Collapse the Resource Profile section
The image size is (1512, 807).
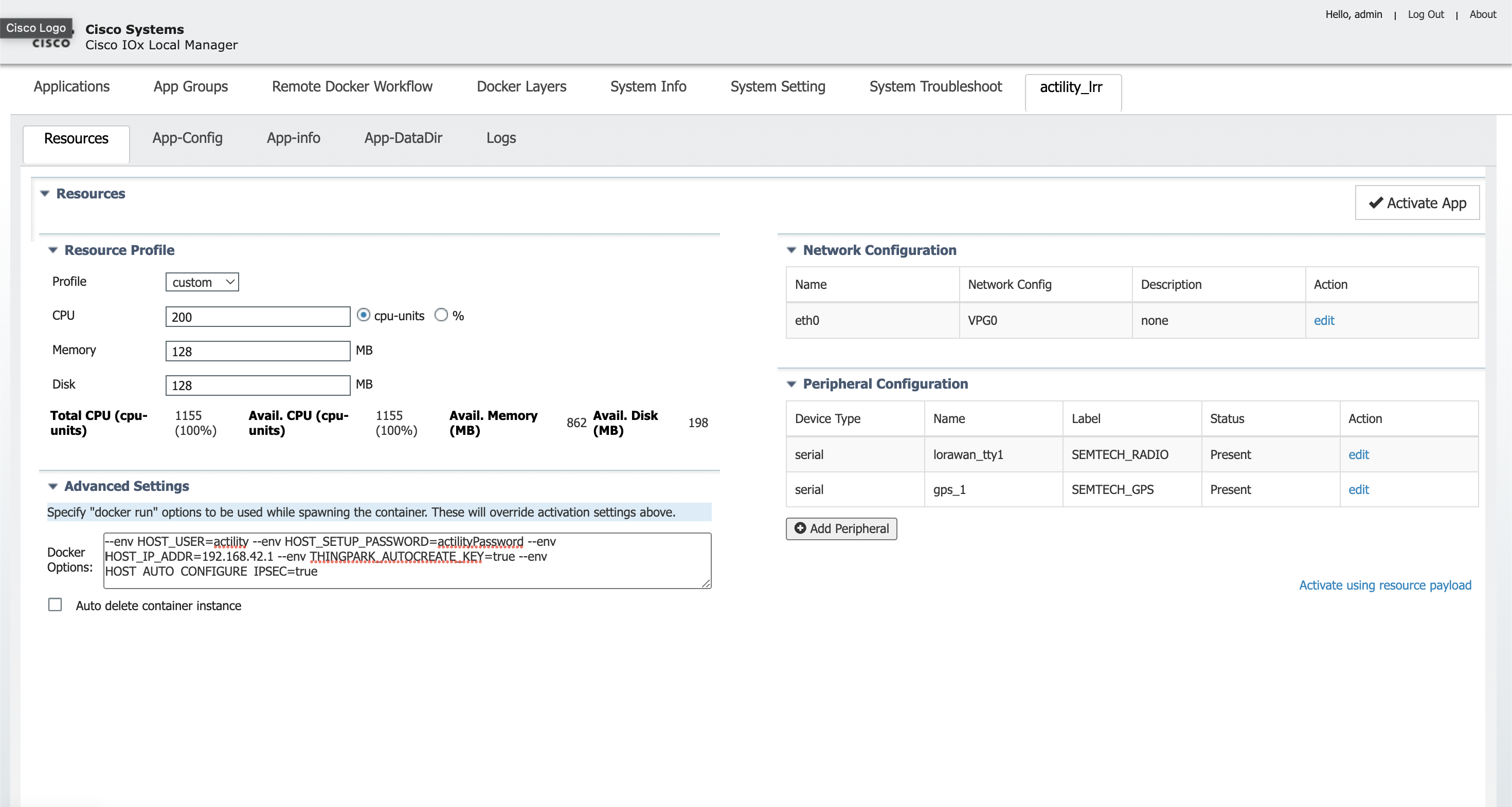point(53,250)
